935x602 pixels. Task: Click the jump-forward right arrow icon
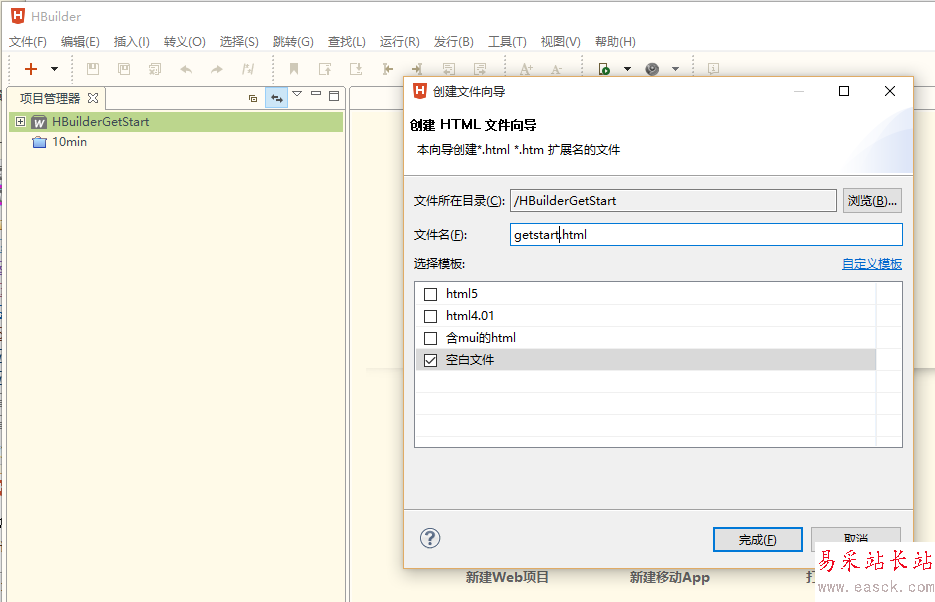coord(417,69)
